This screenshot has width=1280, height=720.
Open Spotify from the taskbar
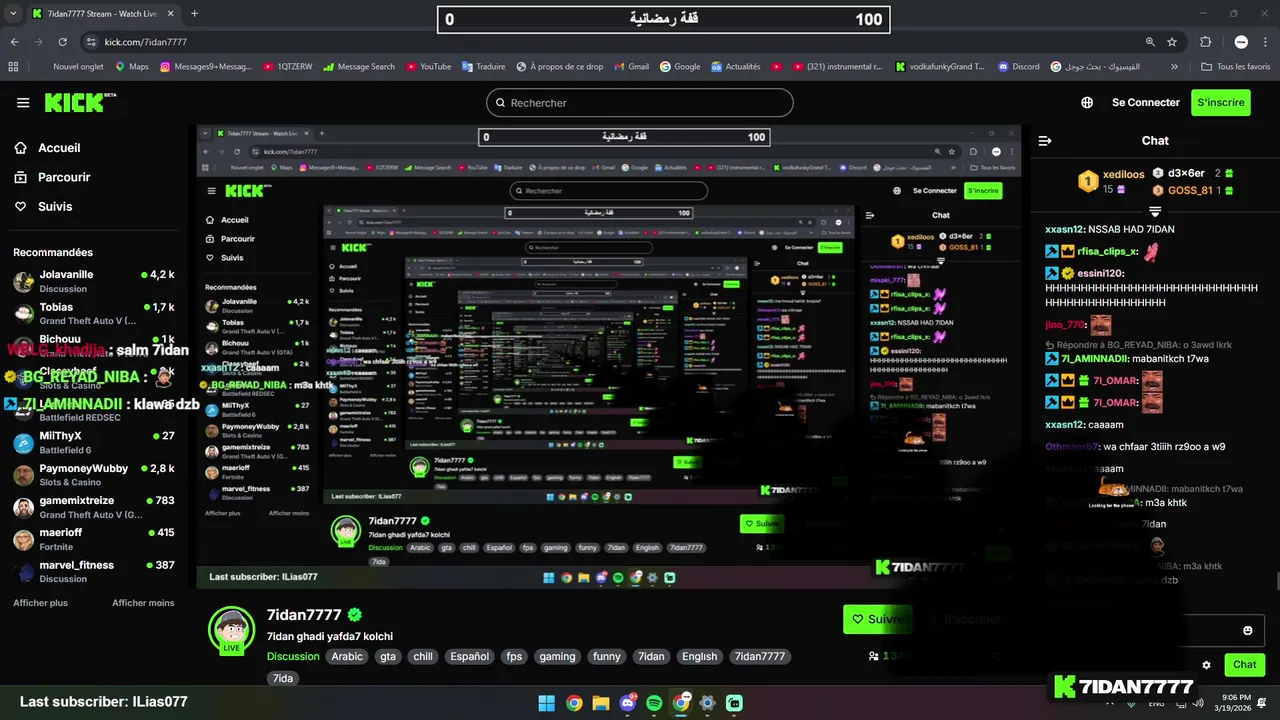[x=654, y=703]
